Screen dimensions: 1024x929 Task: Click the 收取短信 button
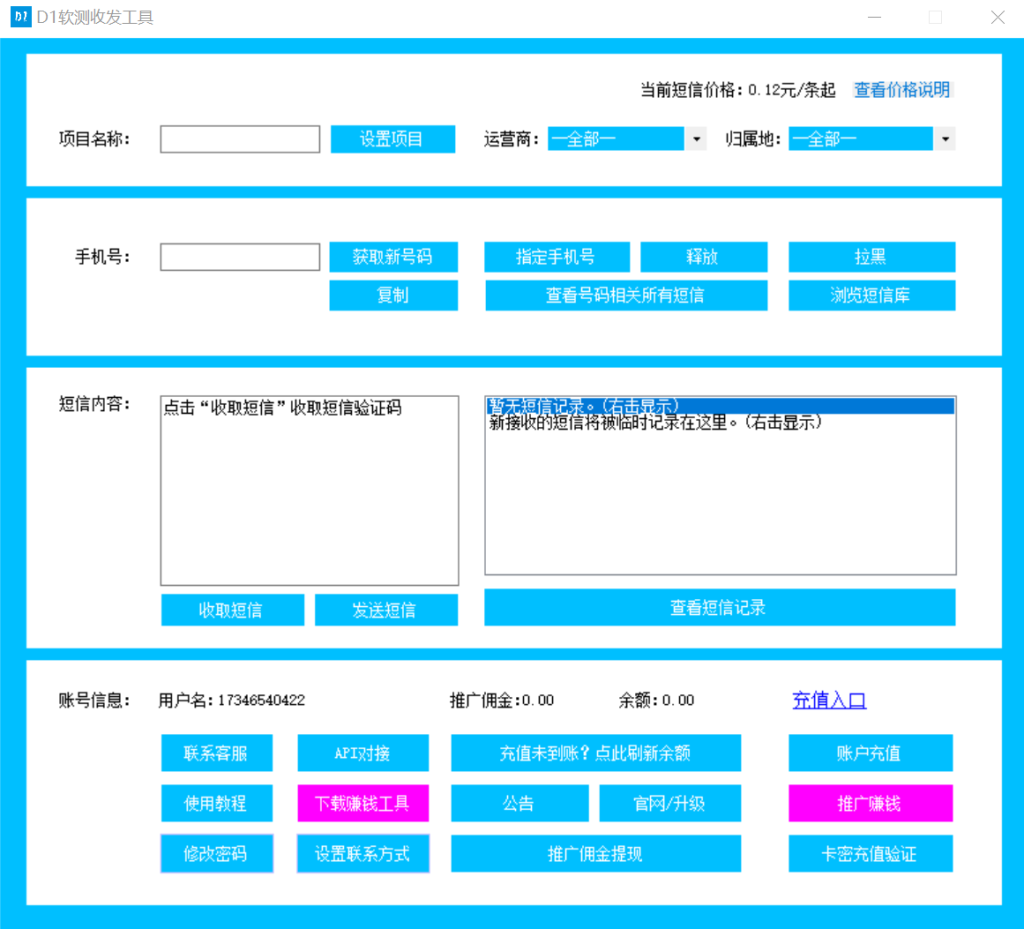(232, 610)
